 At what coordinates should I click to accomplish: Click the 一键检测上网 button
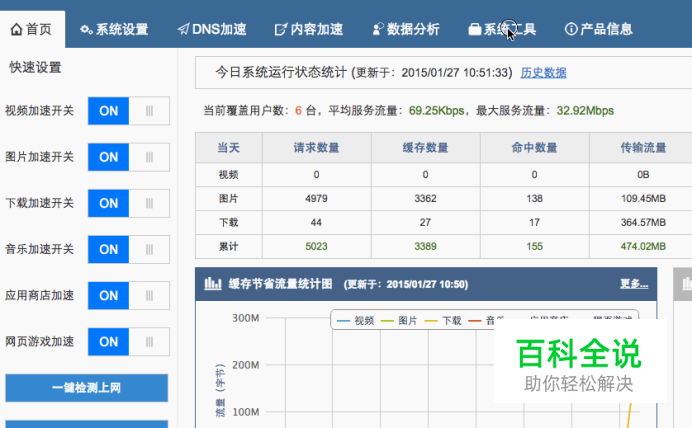86,388
